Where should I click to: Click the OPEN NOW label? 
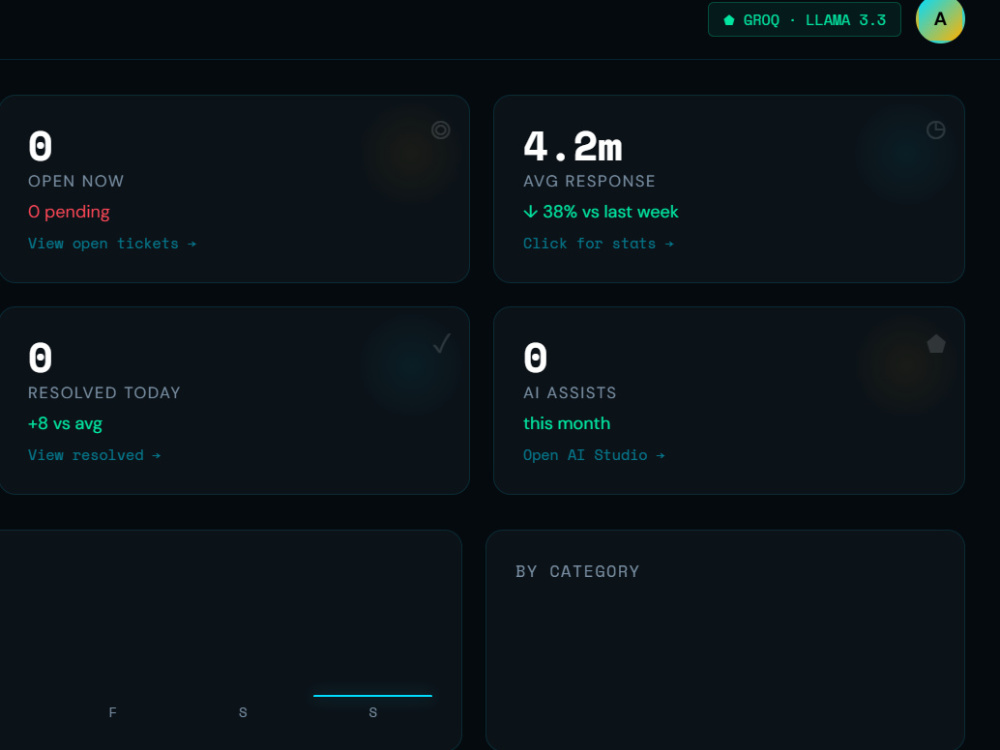coord(76,181)
